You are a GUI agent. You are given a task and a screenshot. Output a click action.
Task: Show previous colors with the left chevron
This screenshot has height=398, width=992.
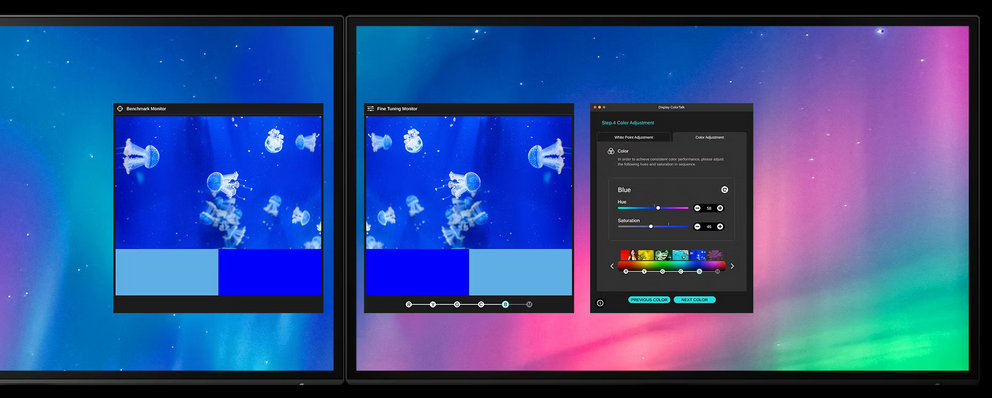pos(612,266)
